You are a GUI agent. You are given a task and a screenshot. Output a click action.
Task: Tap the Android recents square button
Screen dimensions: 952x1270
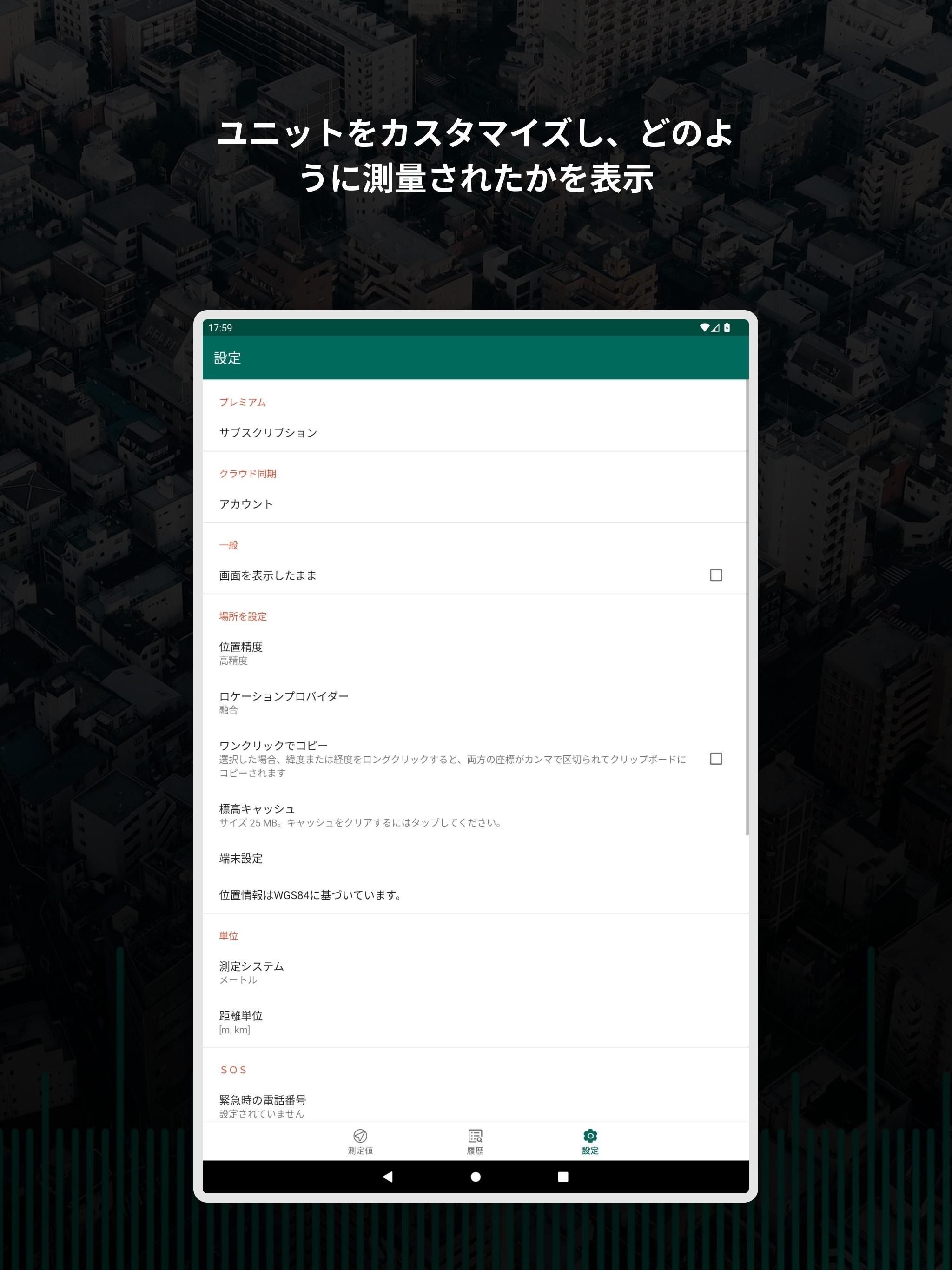point(563,1177)
